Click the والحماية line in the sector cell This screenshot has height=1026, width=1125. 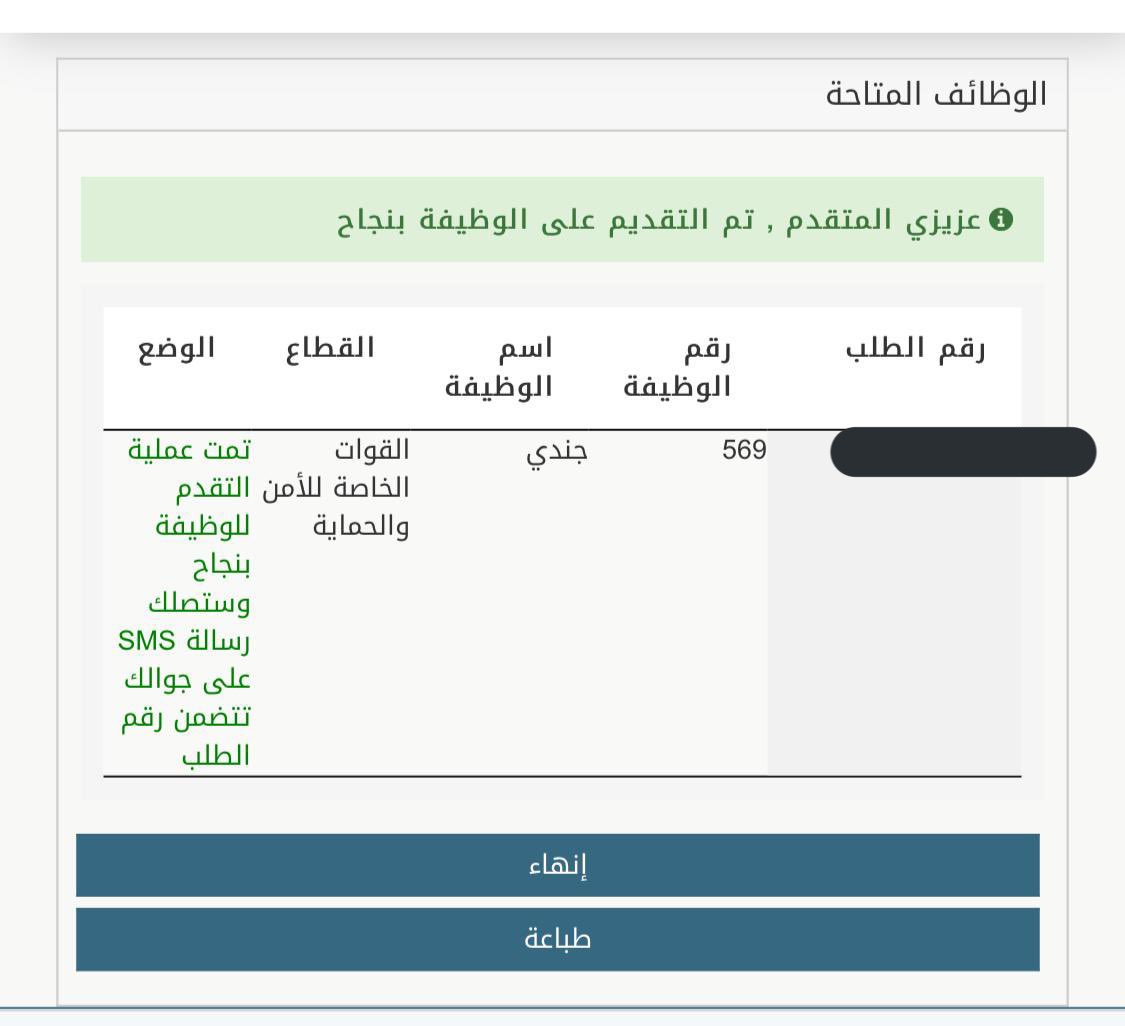(361, 527)
